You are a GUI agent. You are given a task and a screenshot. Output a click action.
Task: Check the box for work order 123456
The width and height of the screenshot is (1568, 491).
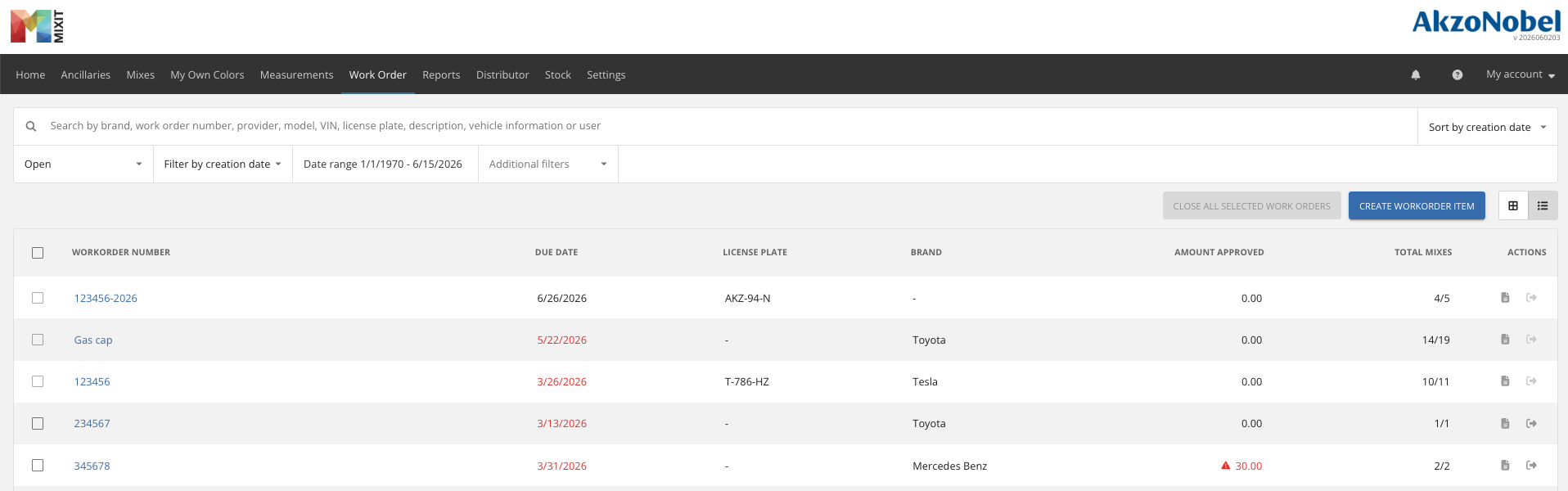point(38,381)
